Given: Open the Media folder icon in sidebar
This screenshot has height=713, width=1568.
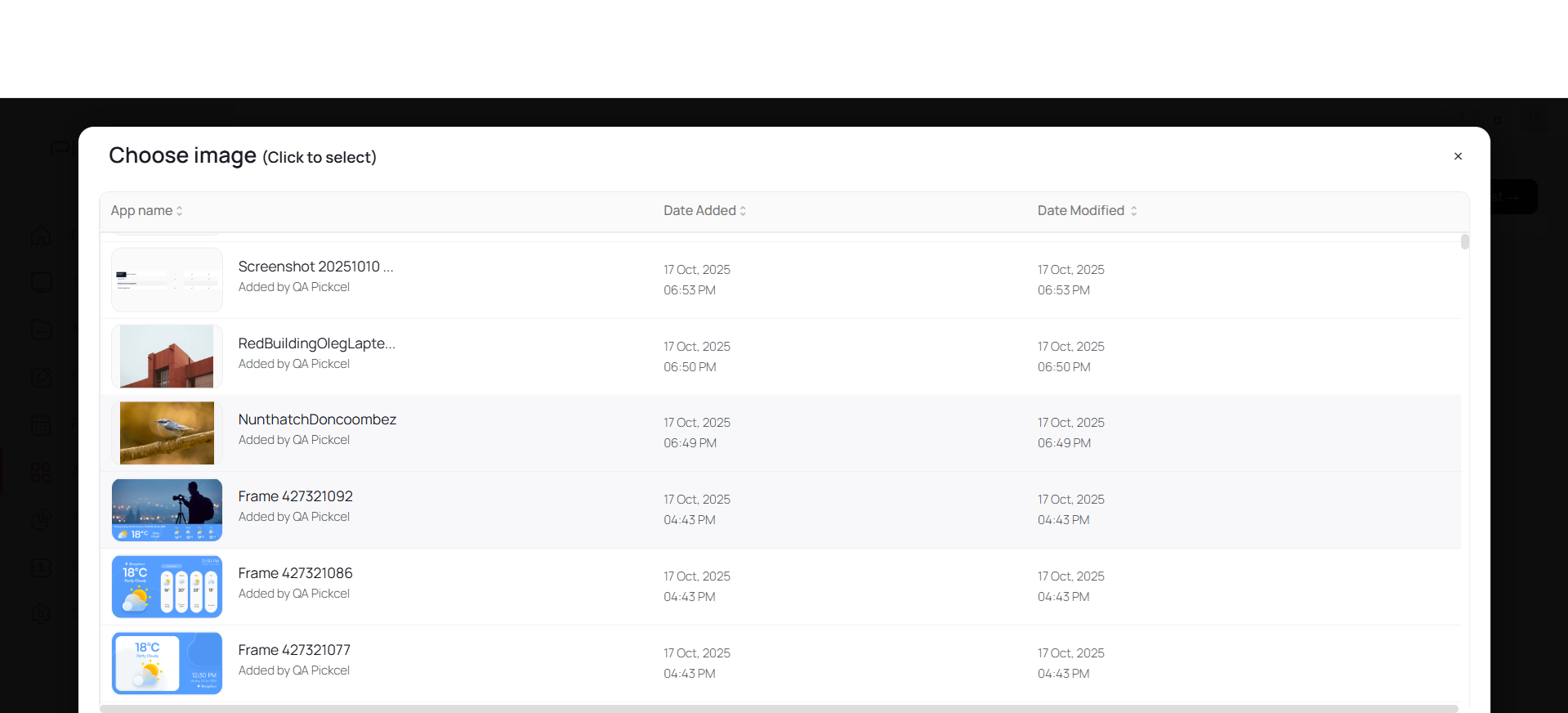Looking at the screenshot, I should (41, 330).
